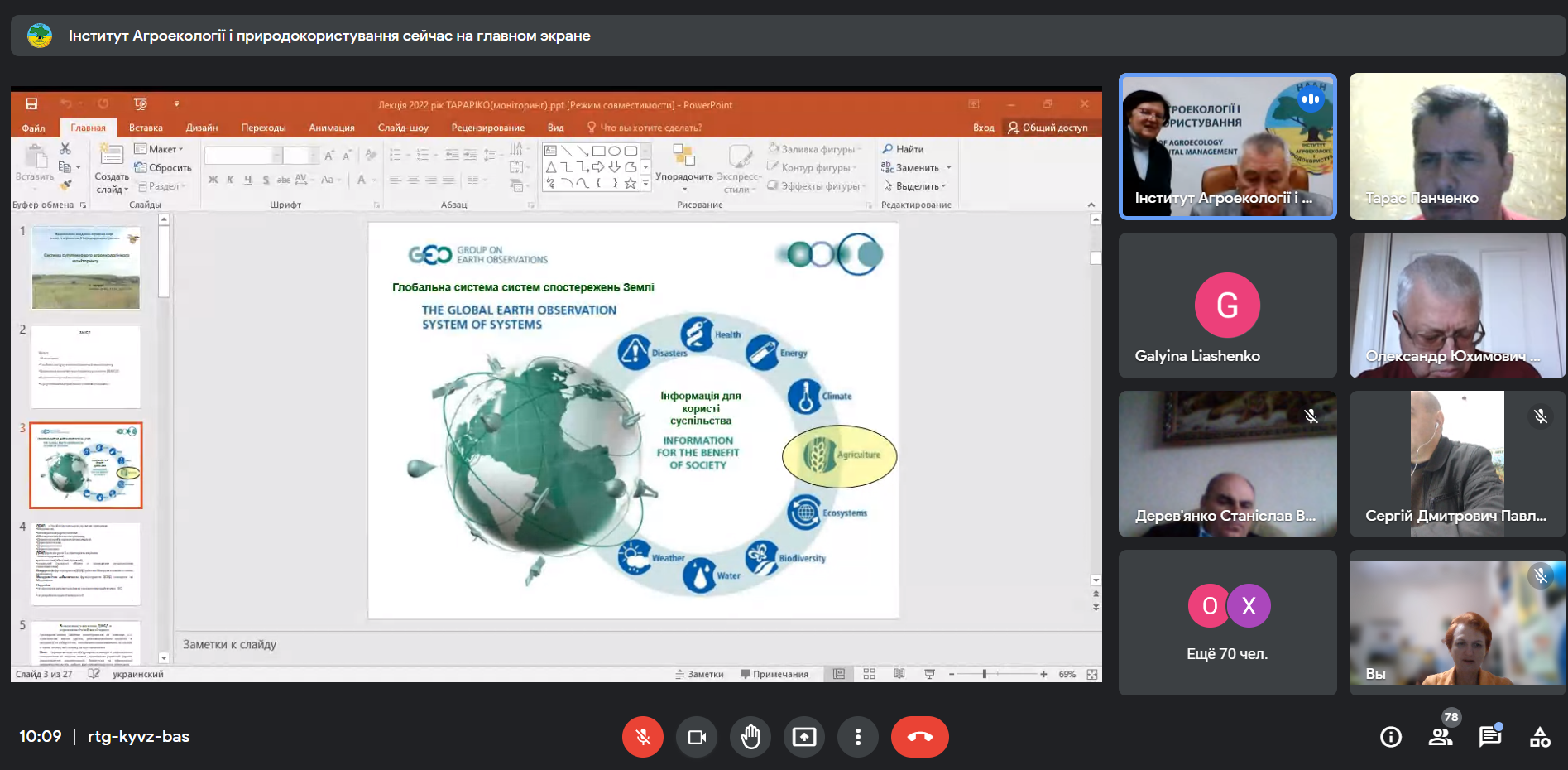Open the activities shapes icon
The image size is (1568, 770).
pyautogui.click(x=1540, y=737)
